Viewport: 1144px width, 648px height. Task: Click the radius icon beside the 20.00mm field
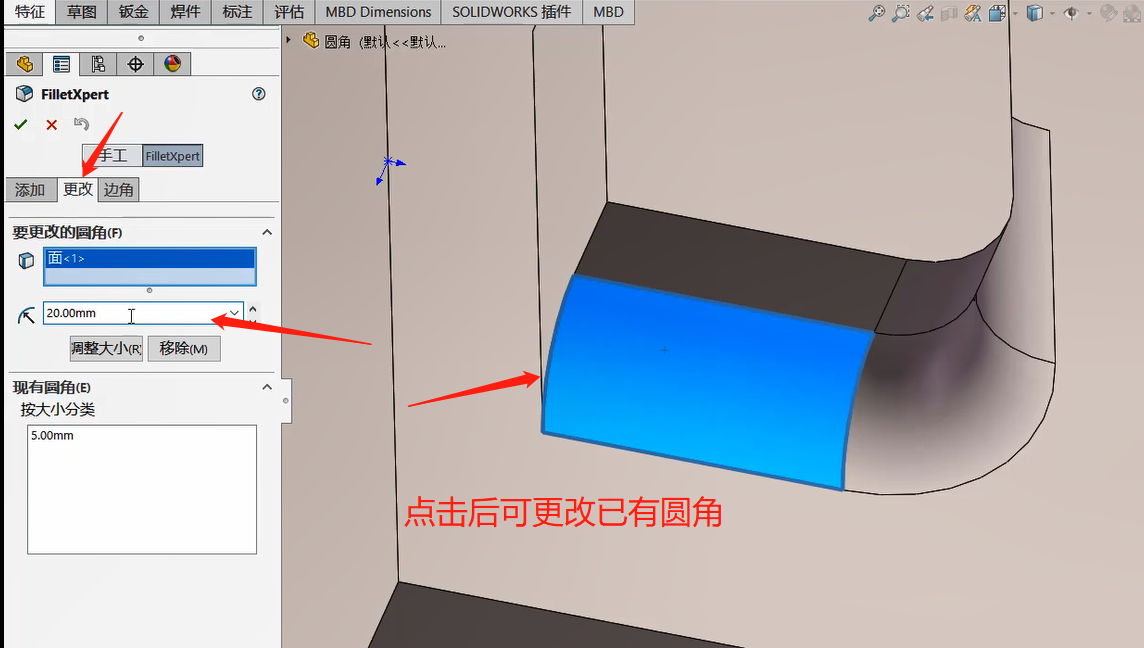tap(26, 315)
